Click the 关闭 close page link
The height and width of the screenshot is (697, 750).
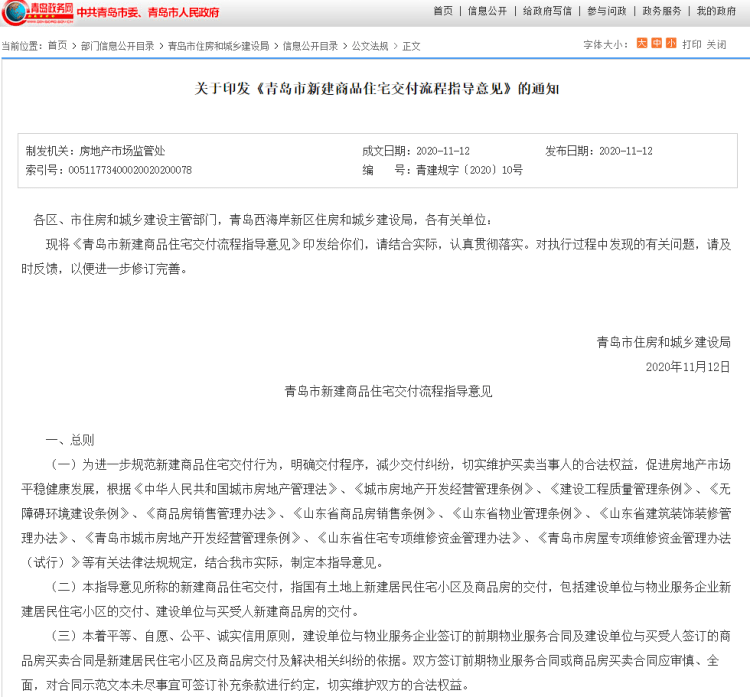[x=716, y=44]
